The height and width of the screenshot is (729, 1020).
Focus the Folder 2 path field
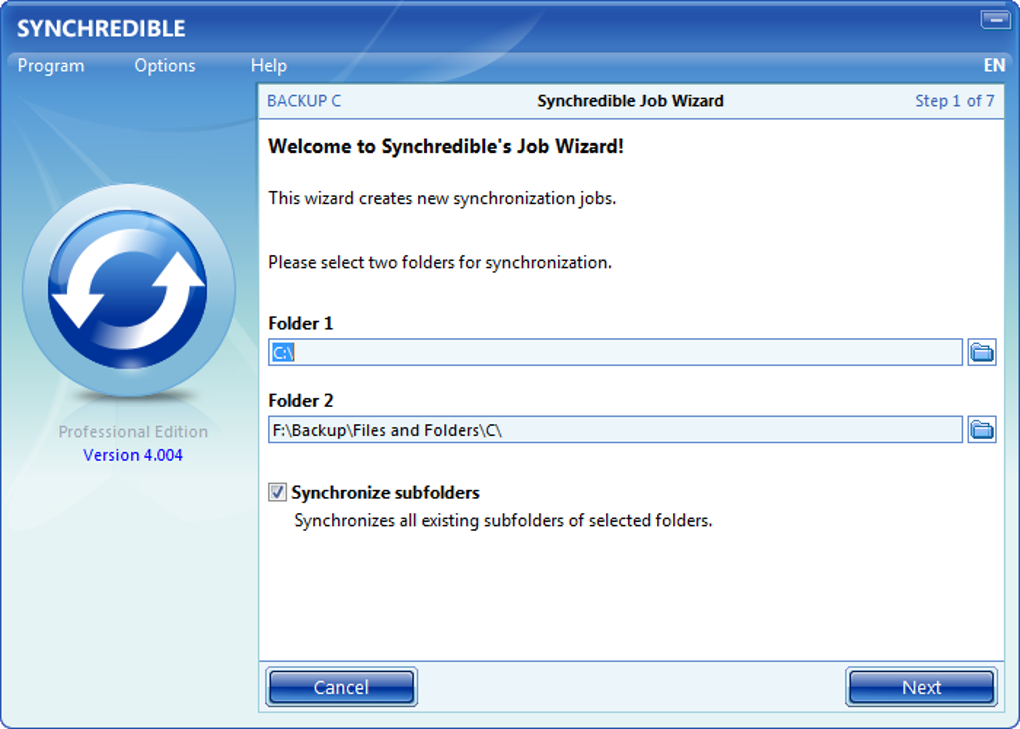point(615,430)
